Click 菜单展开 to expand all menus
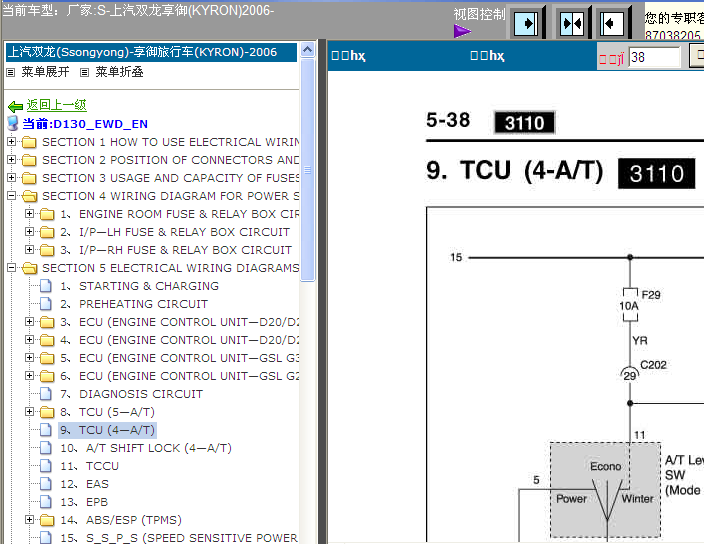Screen dimensions: 704x544 point(45,72)
